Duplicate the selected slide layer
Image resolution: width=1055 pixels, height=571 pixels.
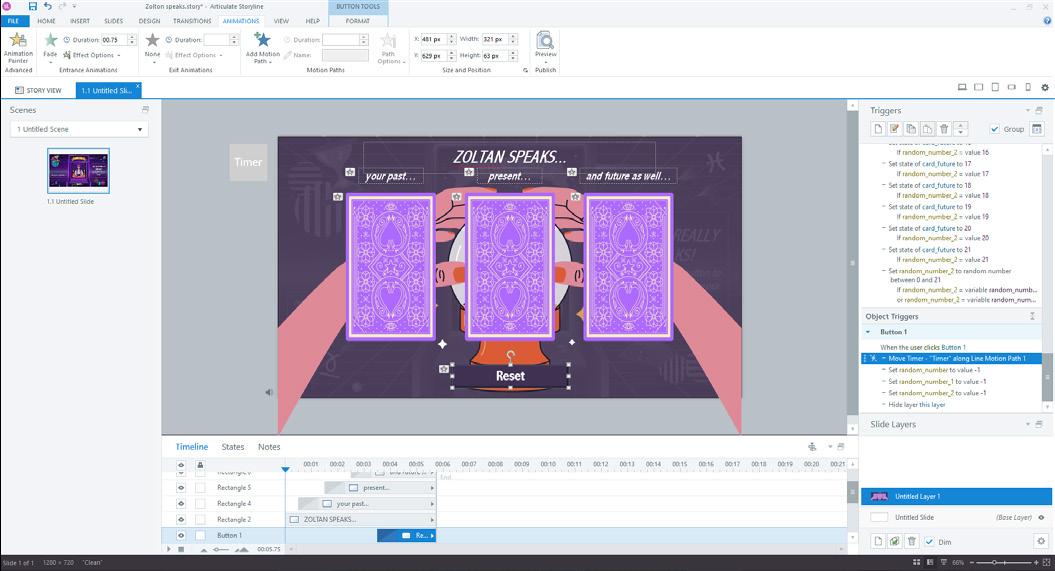pyautogui.click(x=894, y=541)
